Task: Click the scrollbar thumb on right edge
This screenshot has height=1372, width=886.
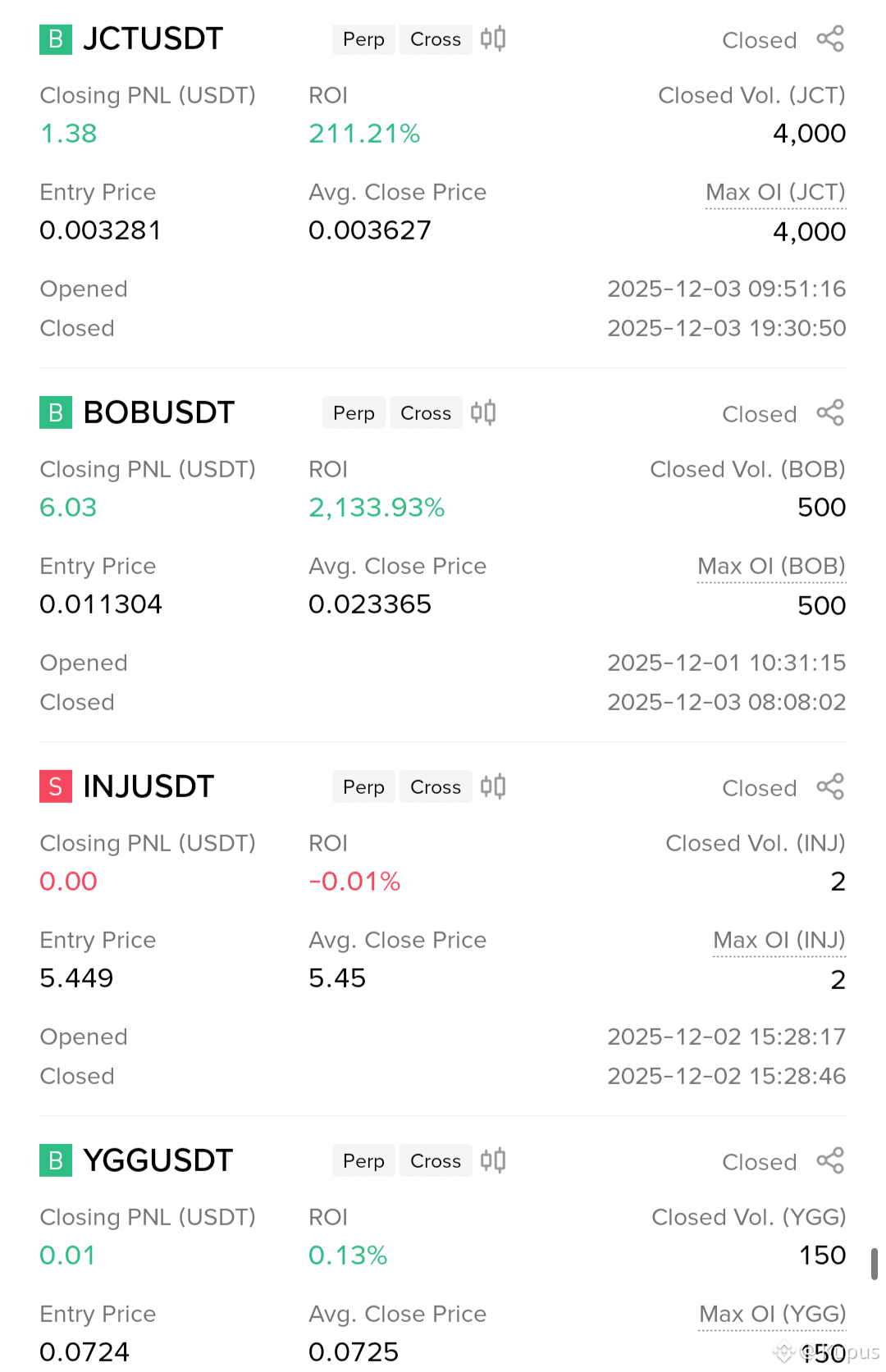Action: point(875,1264)
